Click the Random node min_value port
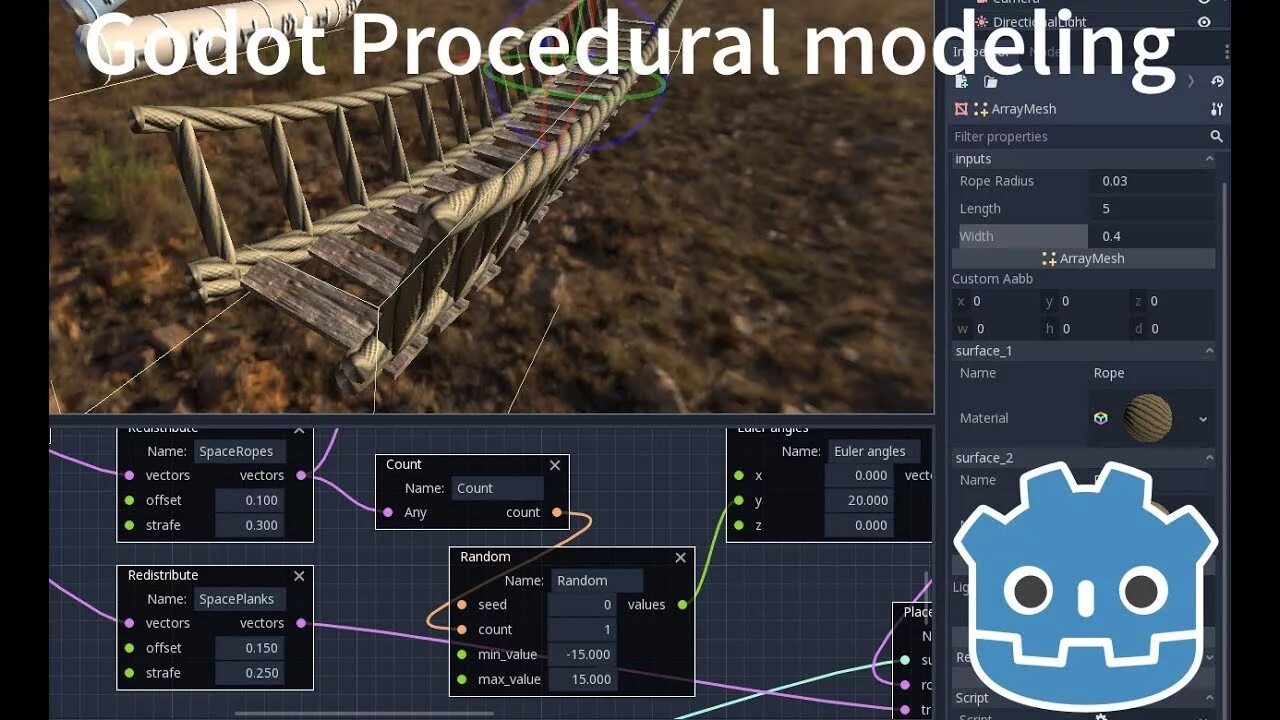 click(462, 655)
